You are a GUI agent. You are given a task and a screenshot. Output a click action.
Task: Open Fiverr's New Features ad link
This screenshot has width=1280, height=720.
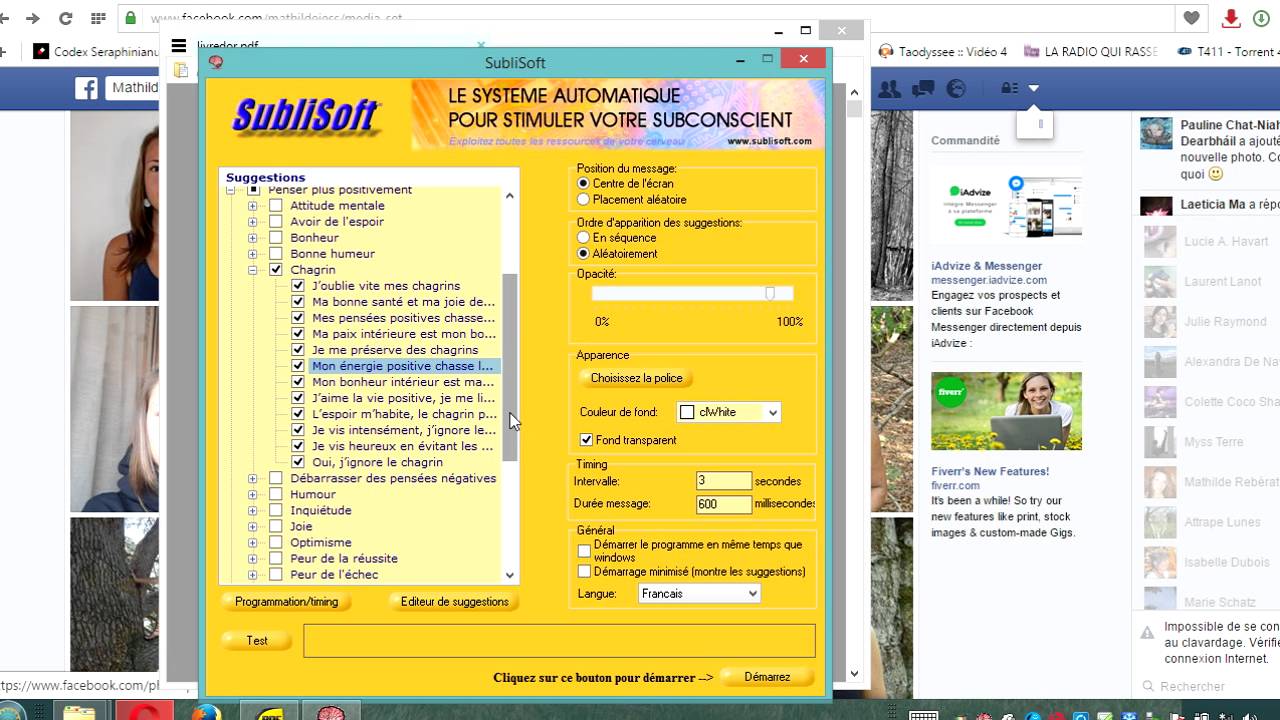[990, 471]
